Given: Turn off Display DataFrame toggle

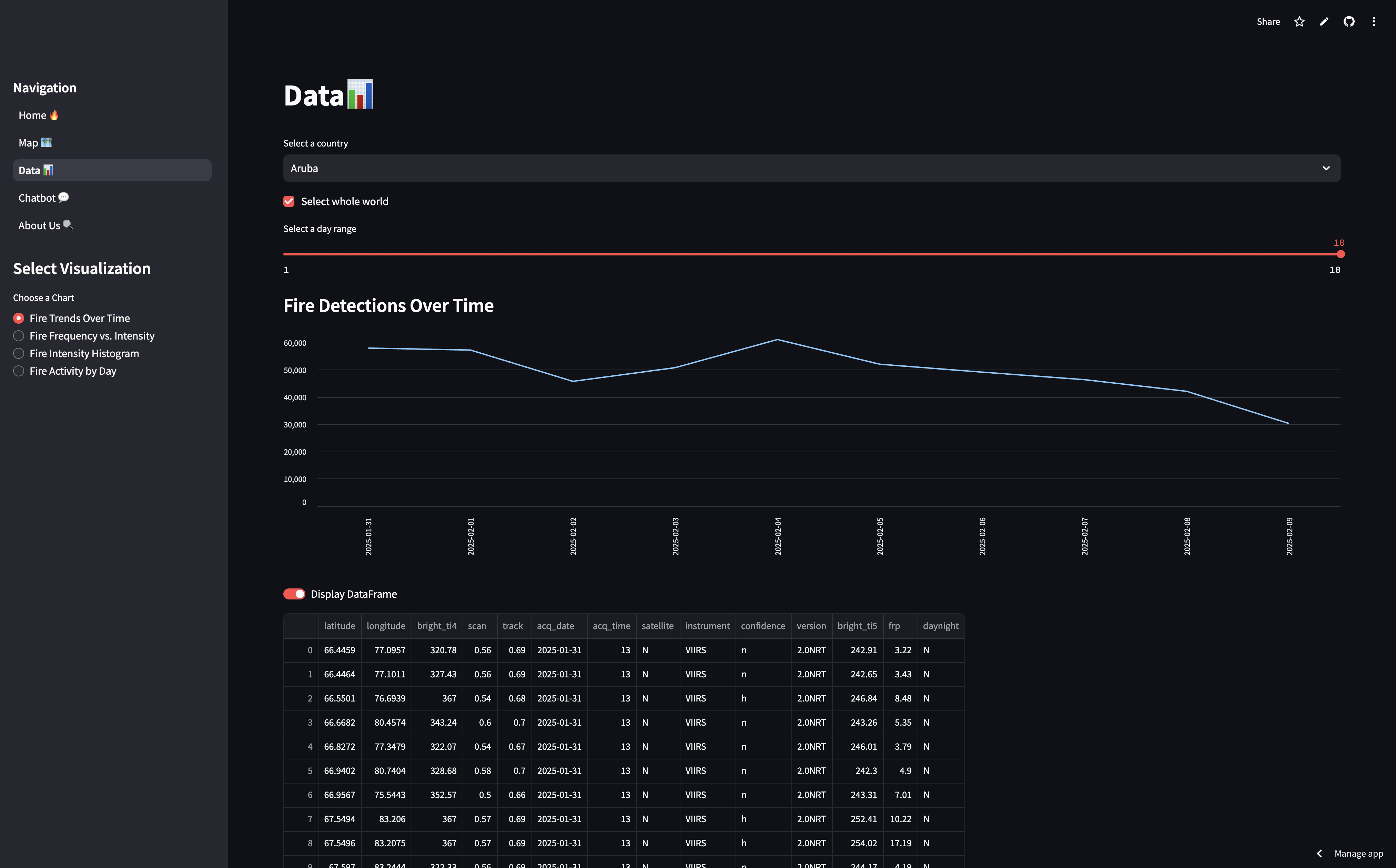Looking at the screenshot, I should 294,594.
